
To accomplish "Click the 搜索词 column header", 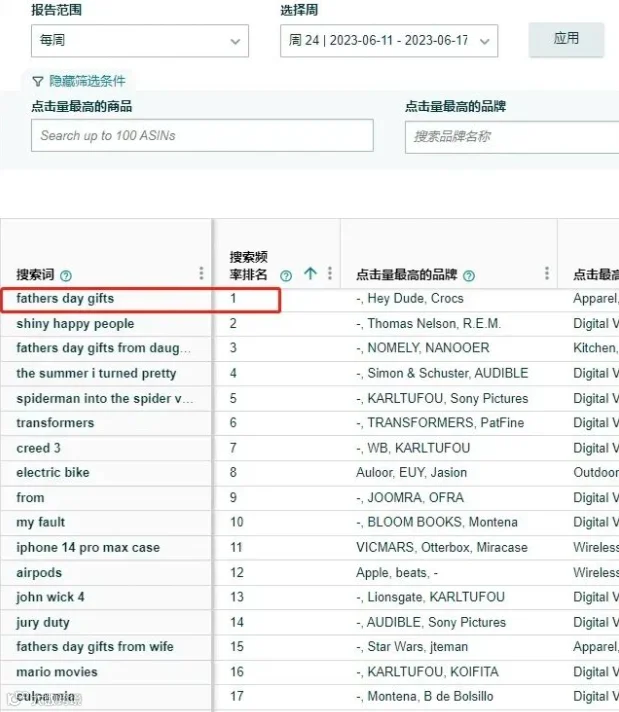I will (x=35, y=275).
